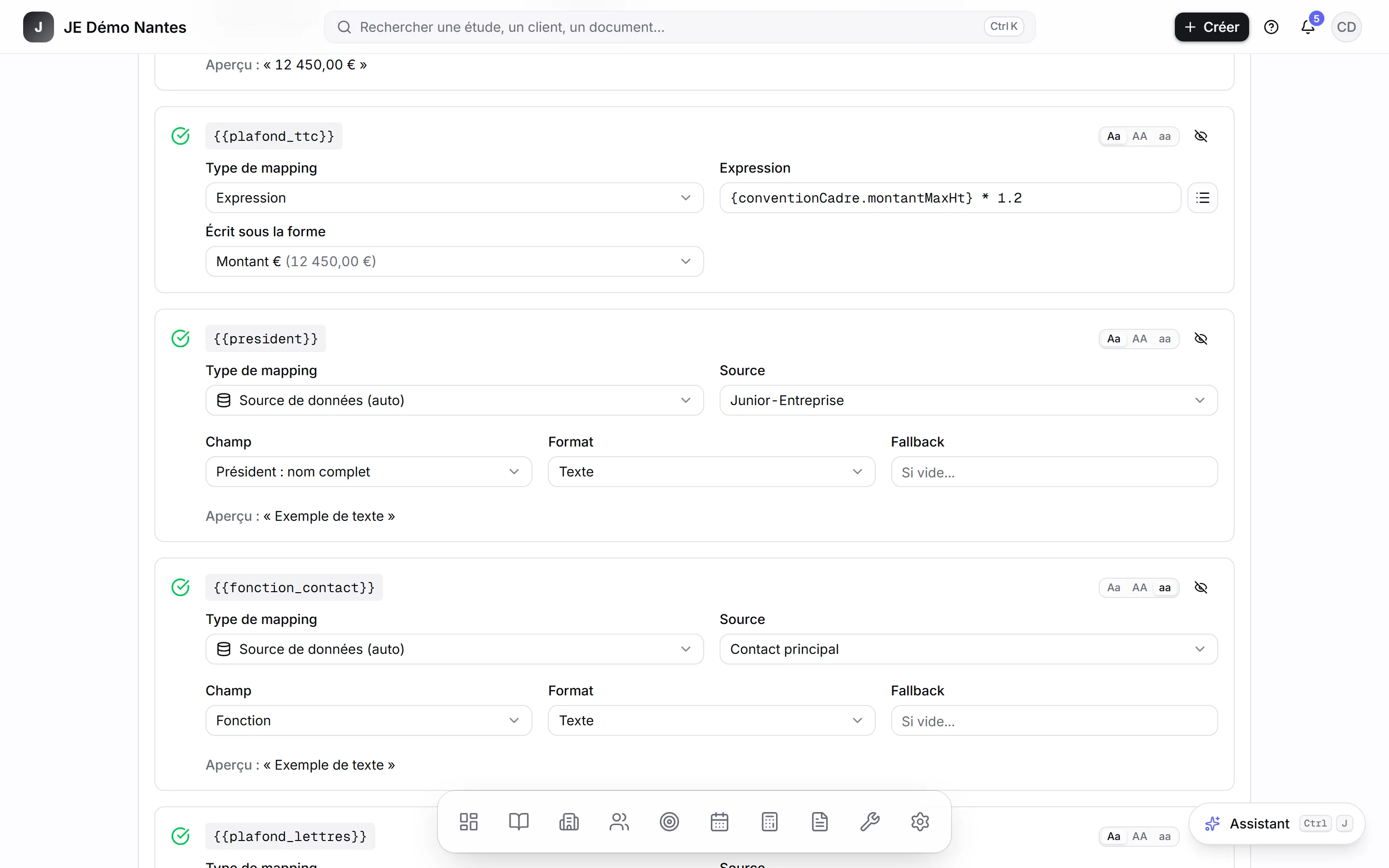Open the wrench tools icon in bottom dock
Image resolution: width=1389 pixels, height=868 pixels.
point(870,822)
